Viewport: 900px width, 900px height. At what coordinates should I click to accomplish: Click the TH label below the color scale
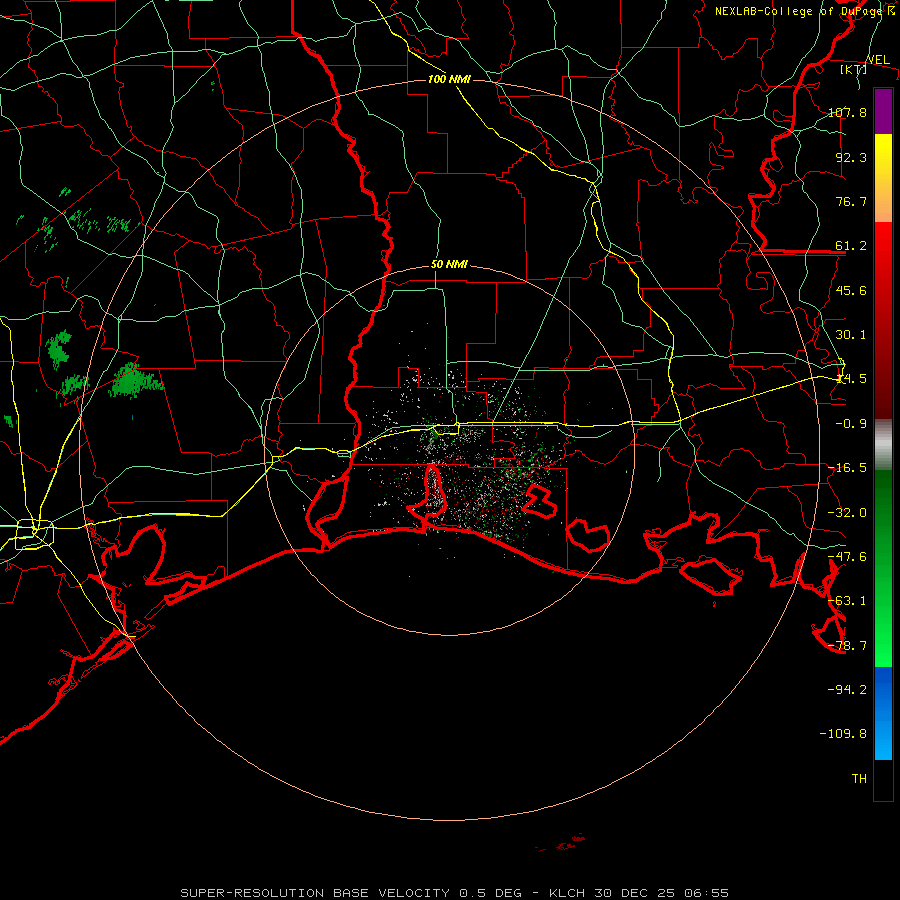point(859,778)
